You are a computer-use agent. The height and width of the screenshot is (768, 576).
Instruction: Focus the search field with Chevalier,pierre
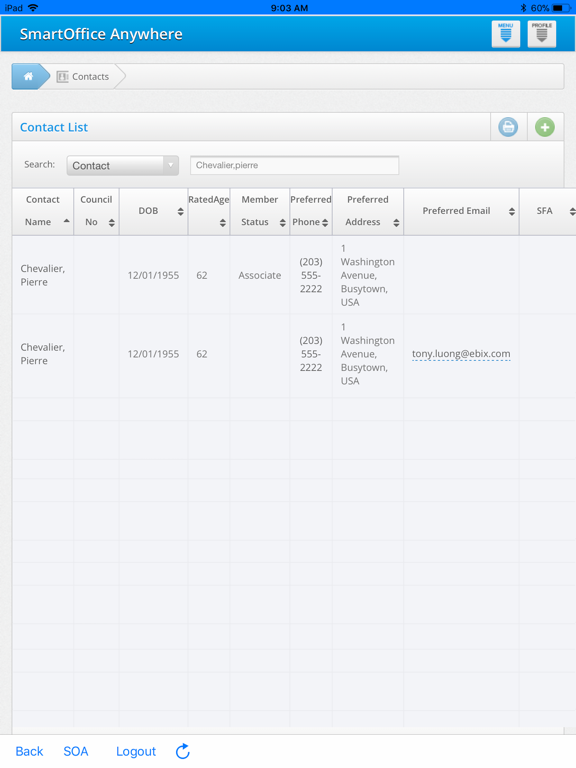pos(294,165)
